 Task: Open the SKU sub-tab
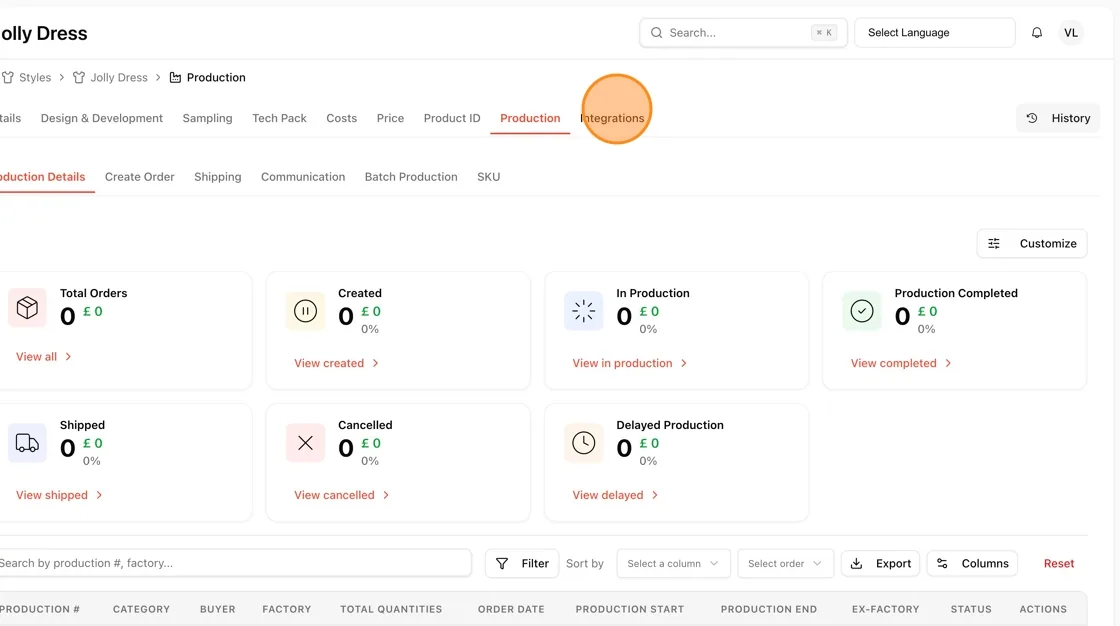tap(489, 177)
